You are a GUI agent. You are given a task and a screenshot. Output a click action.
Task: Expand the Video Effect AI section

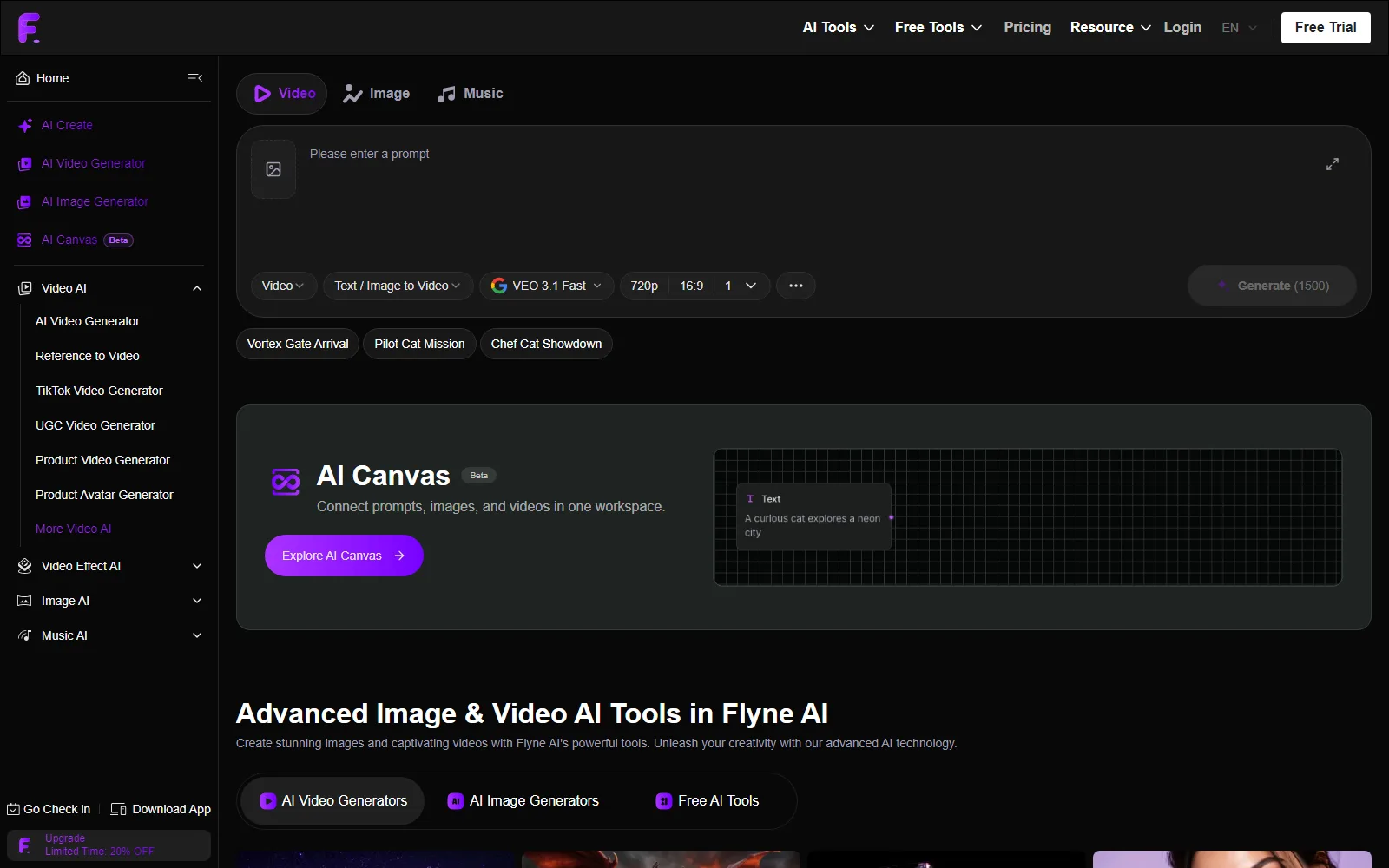coord(197,566)
